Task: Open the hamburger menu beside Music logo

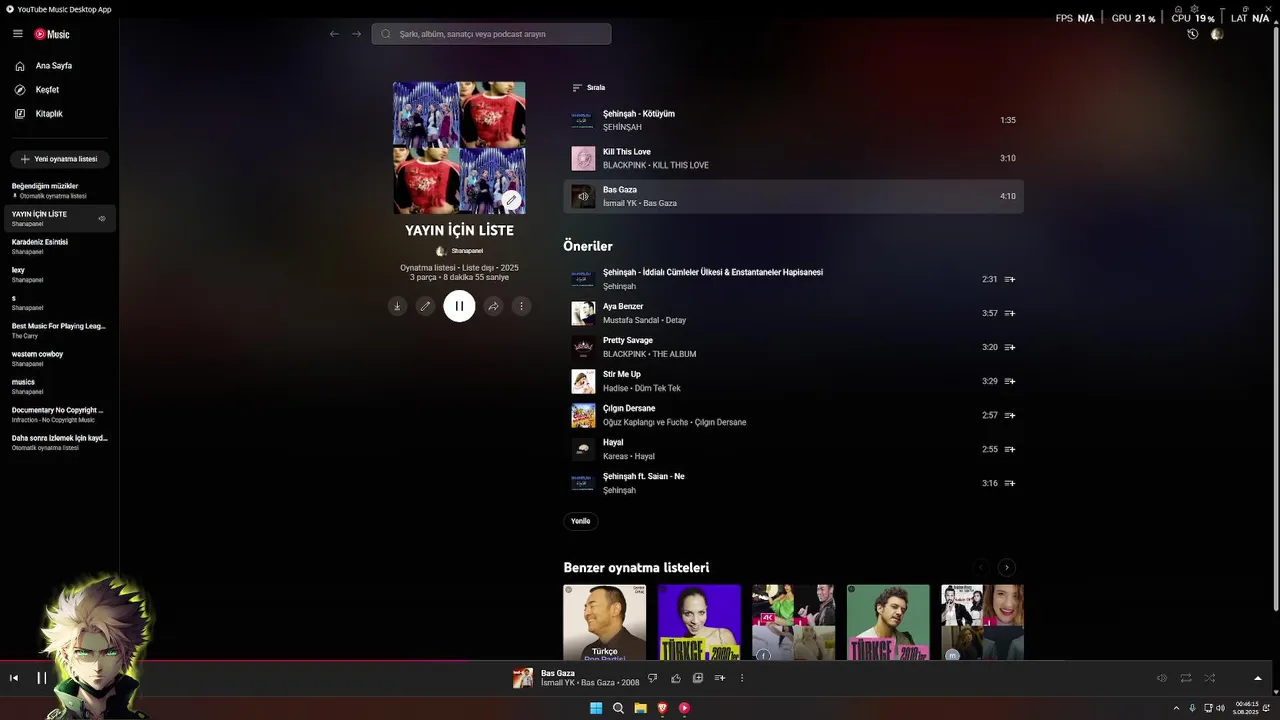Action: coord(17,33)
